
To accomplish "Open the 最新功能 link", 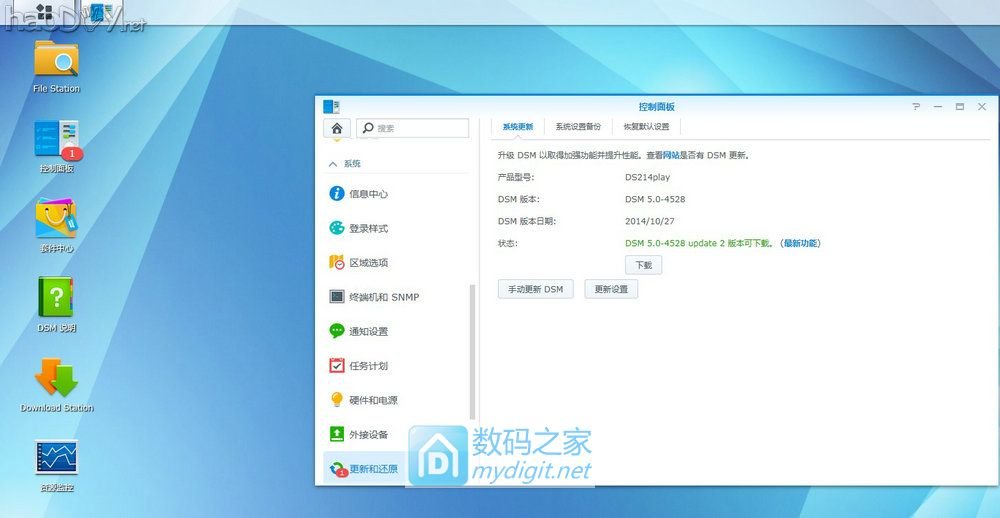I will click(x=800, y=243).
